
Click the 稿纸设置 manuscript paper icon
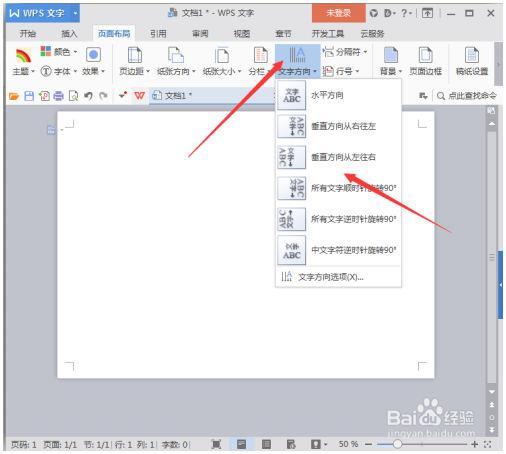[472, 55]
